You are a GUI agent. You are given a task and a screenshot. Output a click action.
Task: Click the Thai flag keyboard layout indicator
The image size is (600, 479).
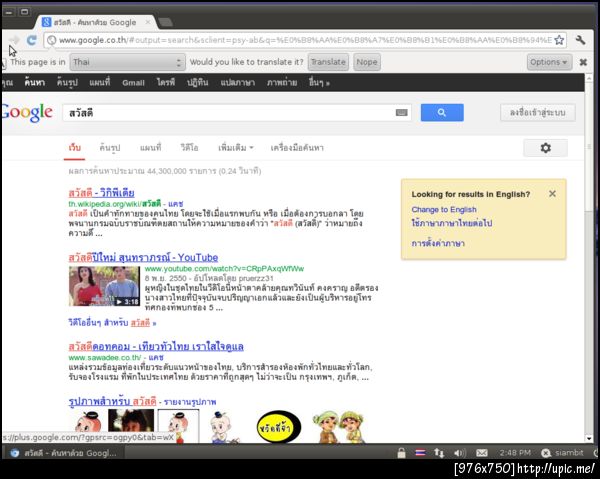tap(420, 453)
